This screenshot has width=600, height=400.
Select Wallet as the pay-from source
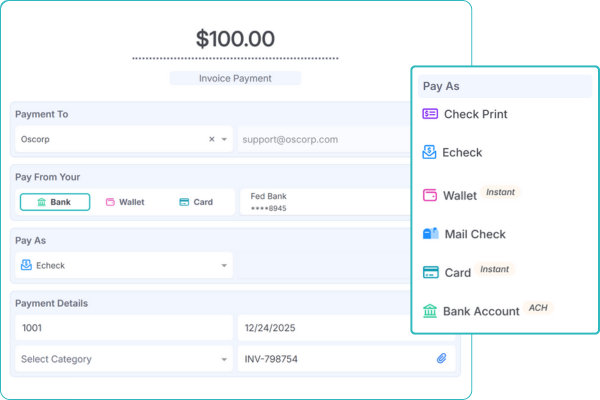[x=124, y=202]
